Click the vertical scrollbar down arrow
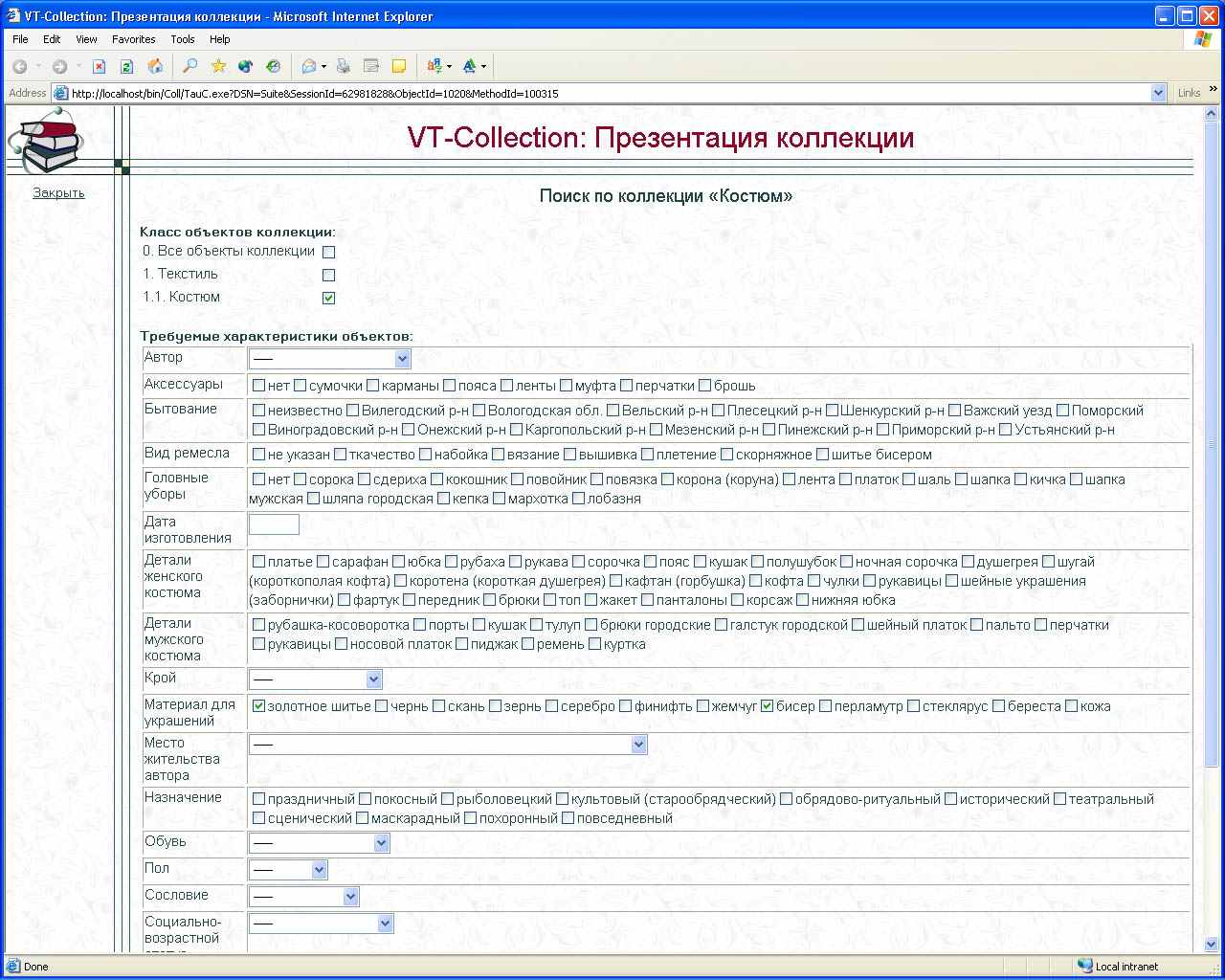1225x980 pixels. pos(1212,944)
